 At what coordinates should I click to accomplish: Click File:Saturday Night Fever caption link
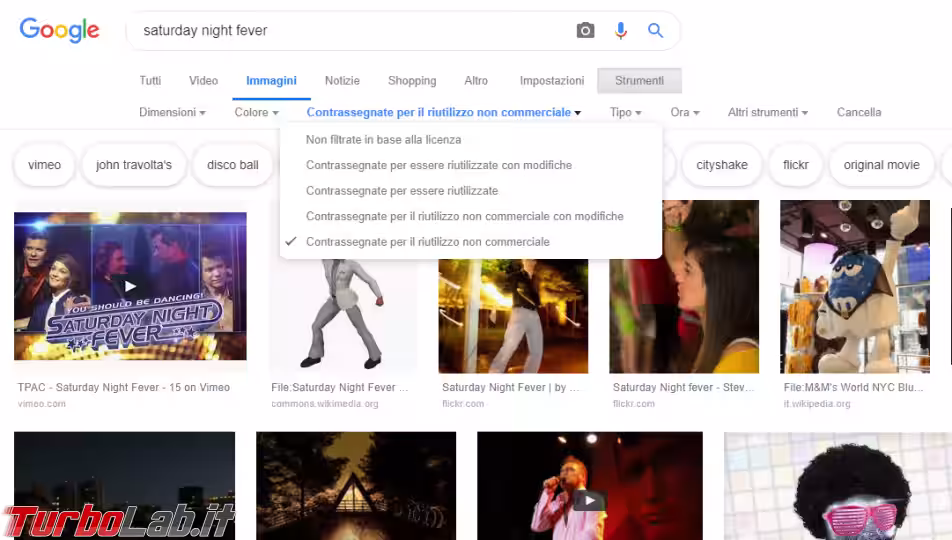340,388
